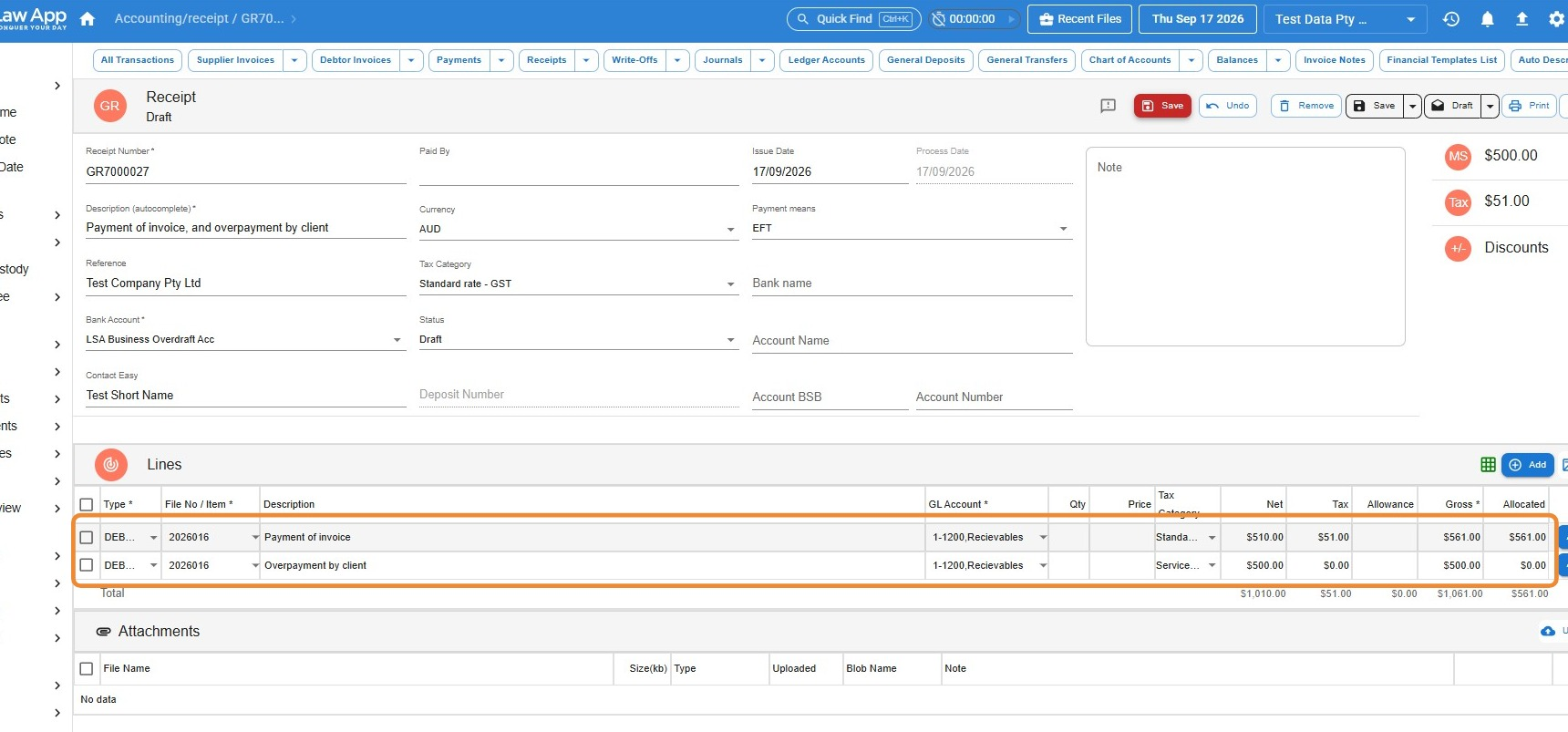
Task: Toggle the attachments File Name checkbox
Action: 87,669
